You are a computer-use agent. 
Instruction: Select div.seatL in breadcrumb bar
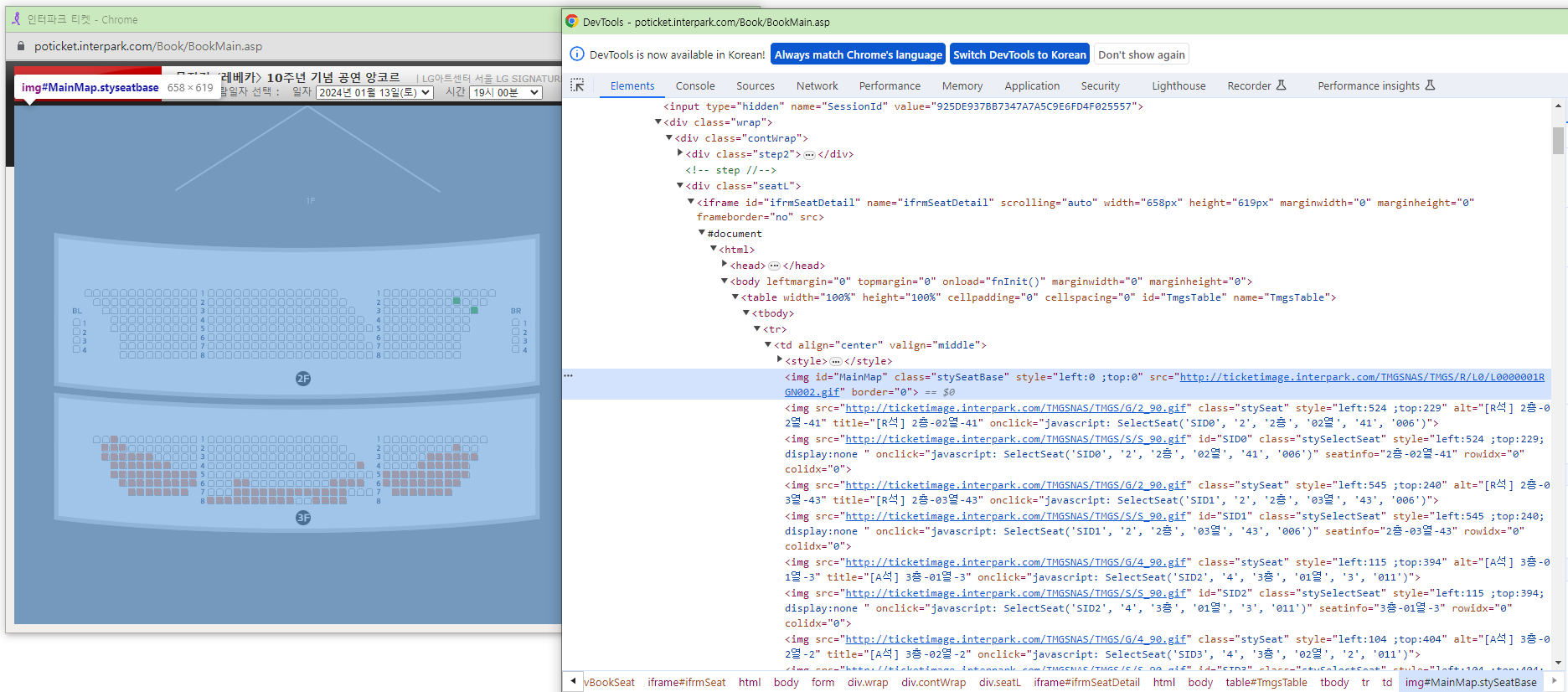(x=999, y=682)
